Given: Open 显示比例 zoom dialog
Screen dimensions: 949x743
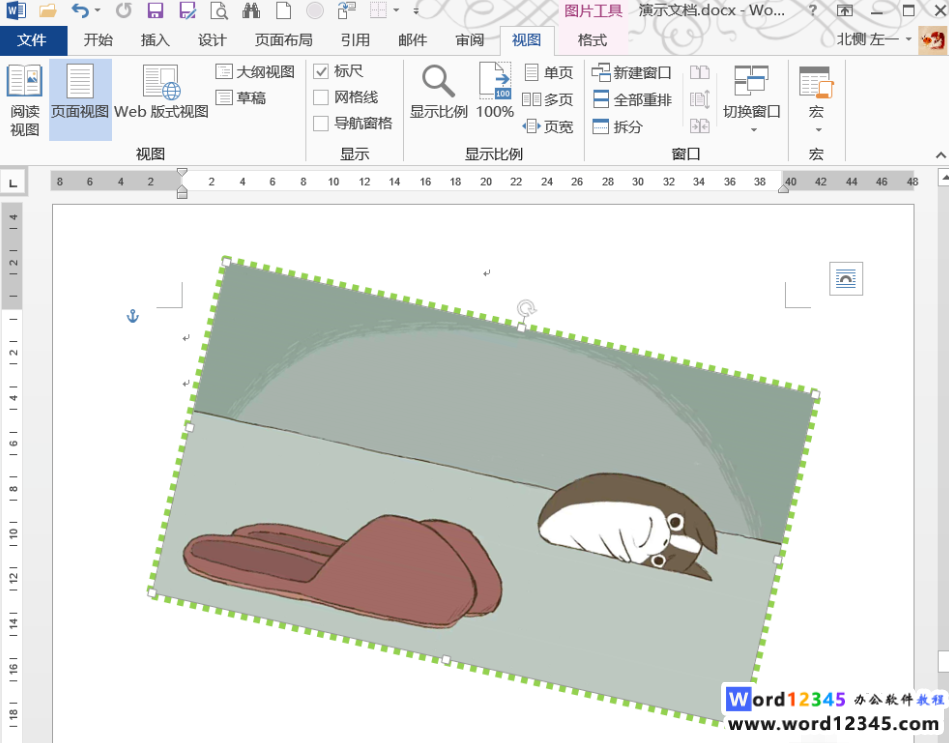Looking at the screenshot, I should [x=439, y=92].
